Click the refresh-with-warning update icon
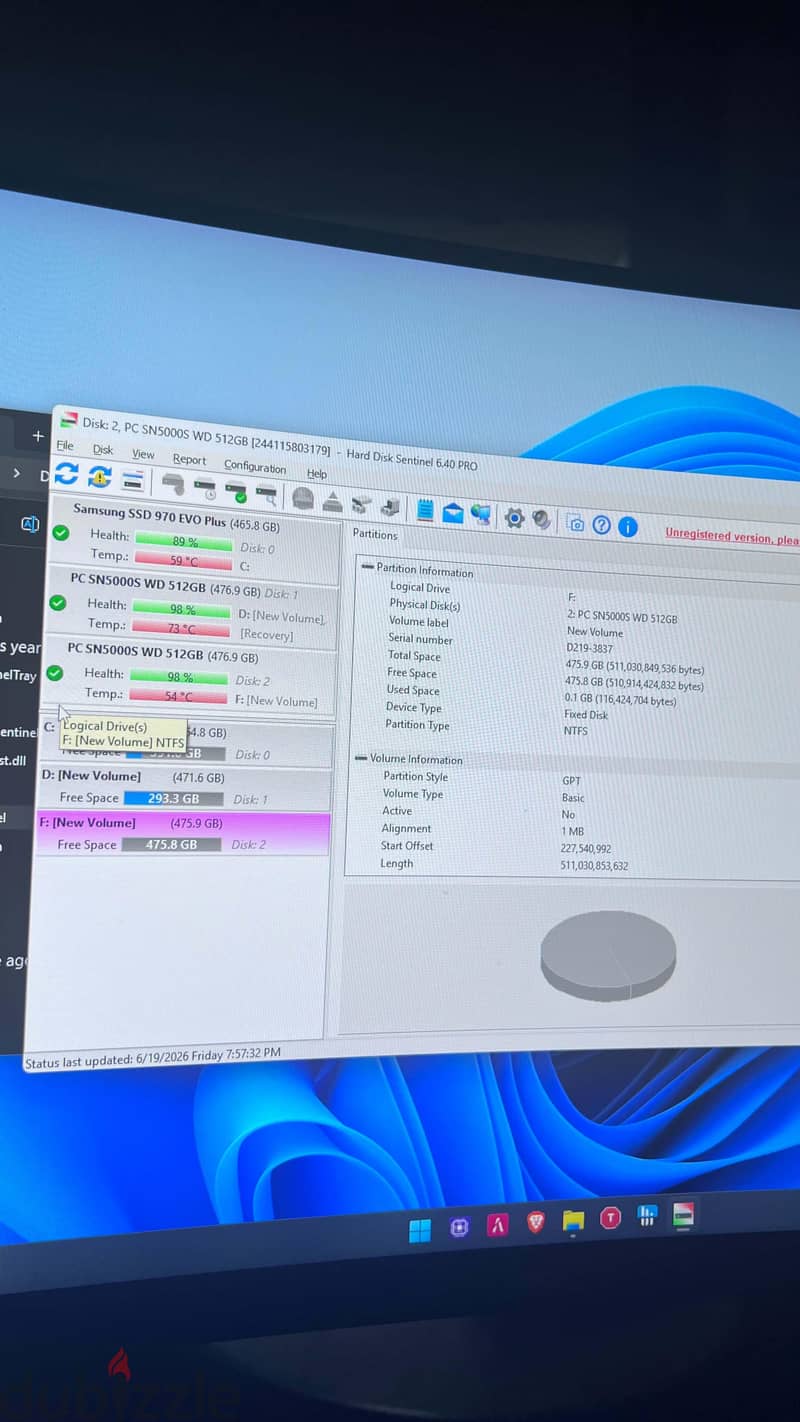The image size is (800, 1422). click(x=100, y=477)
